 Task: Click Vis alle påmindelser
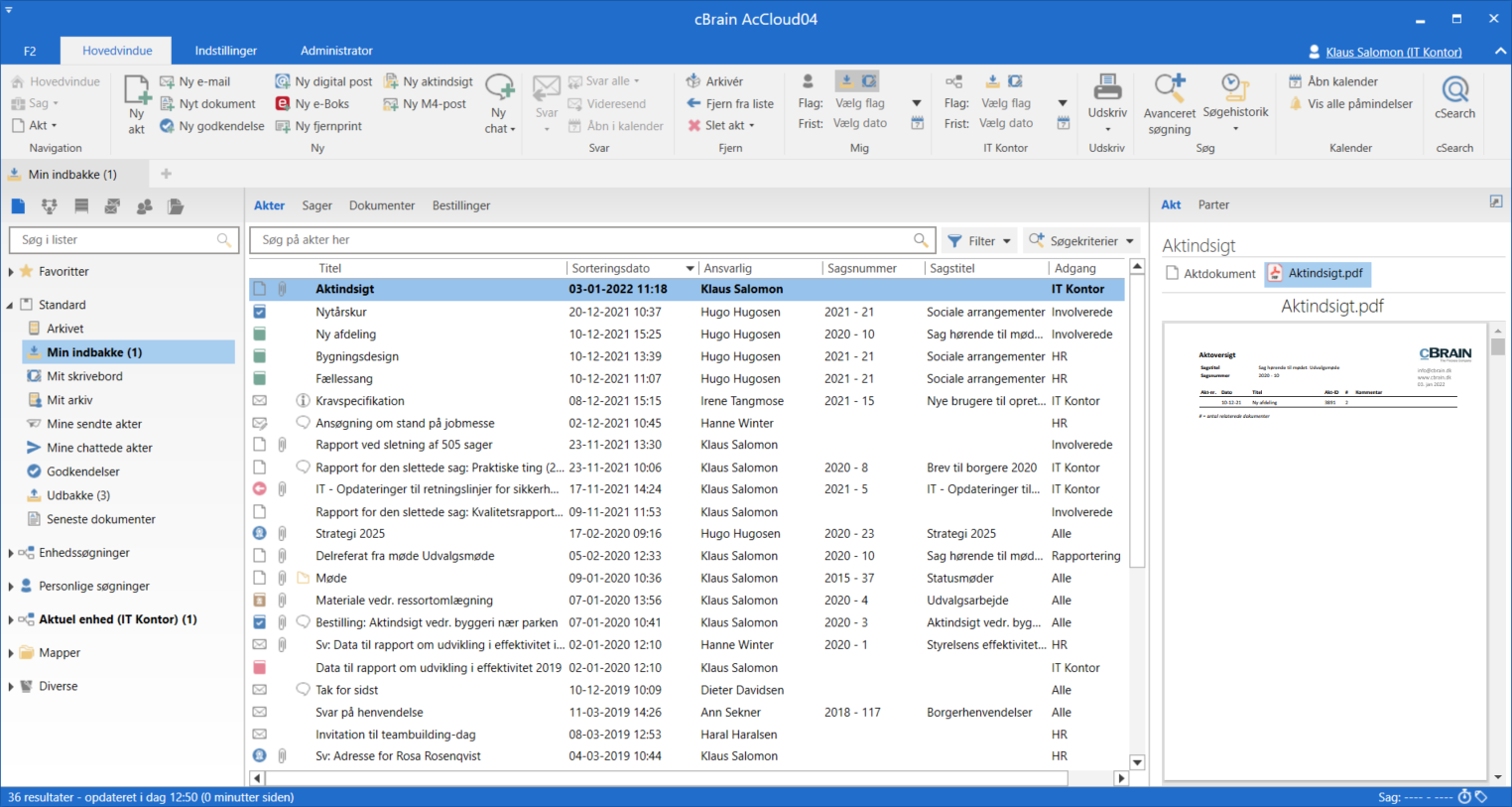(1349, 103)
